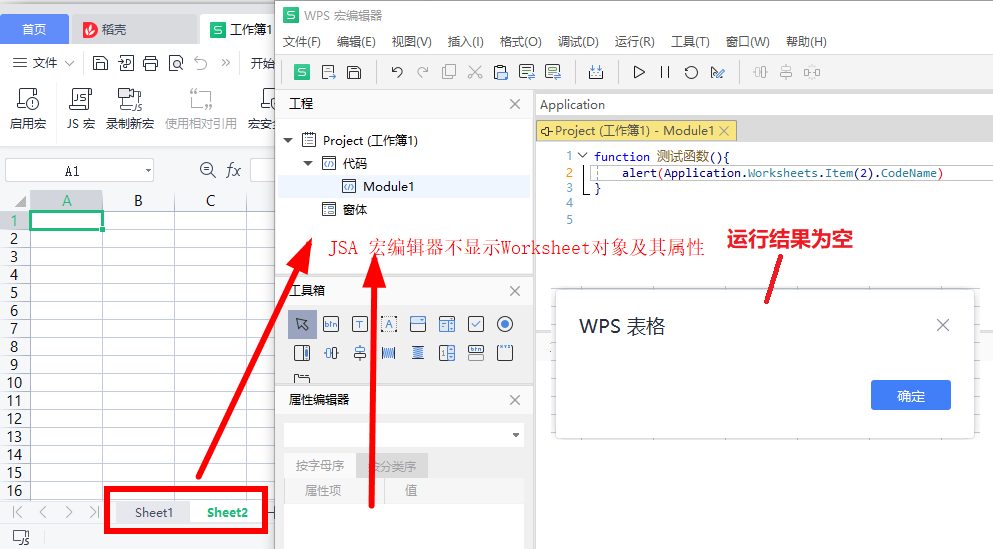Pick the label control with dotted A

[389, 324]
